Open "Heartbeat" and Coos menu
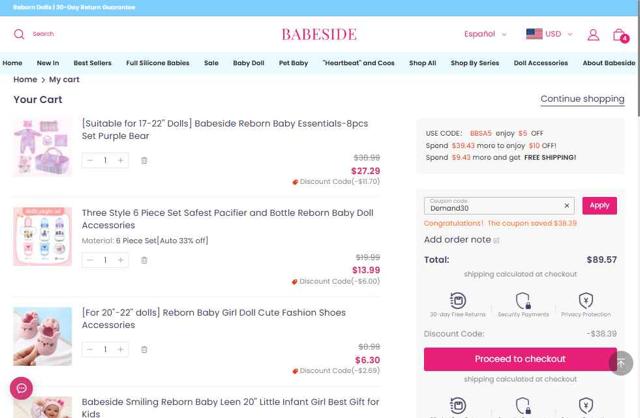 tap(358, 63)
